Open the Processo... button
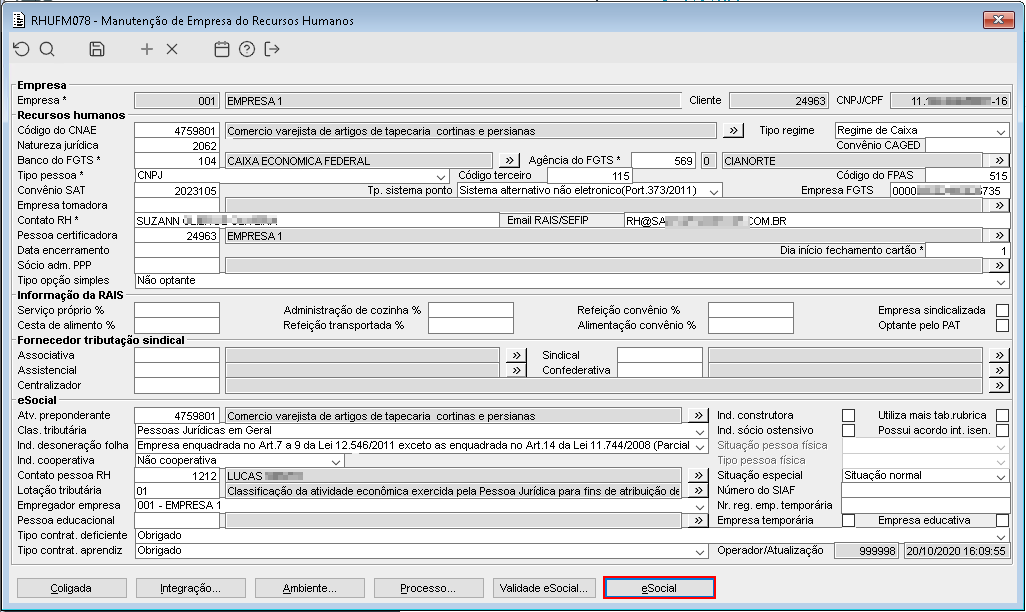The image size is (1026, 612). click(429, 588)
